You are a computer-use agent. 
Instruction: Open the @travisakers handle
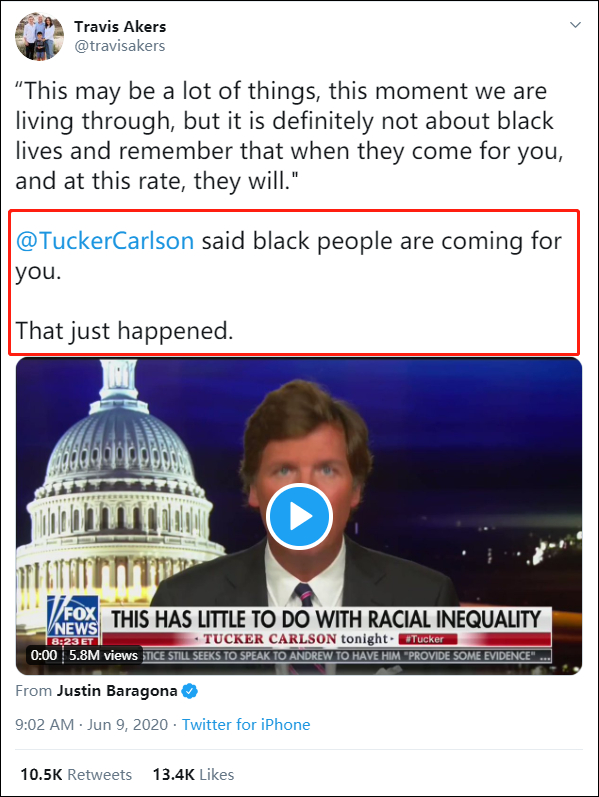(x=119, y=46)
